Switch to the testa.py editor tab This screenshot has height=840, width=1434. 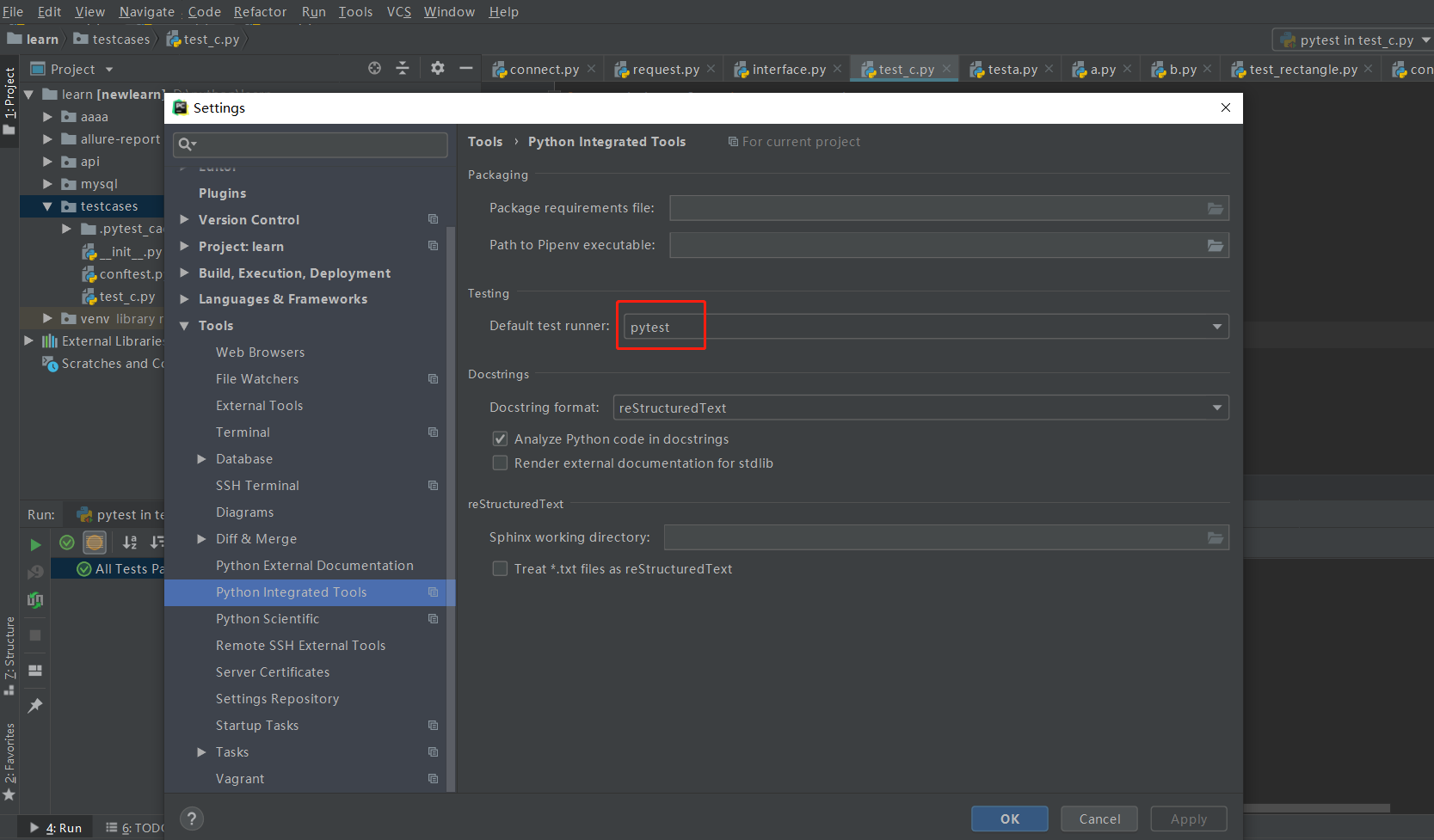point(1012,69)
